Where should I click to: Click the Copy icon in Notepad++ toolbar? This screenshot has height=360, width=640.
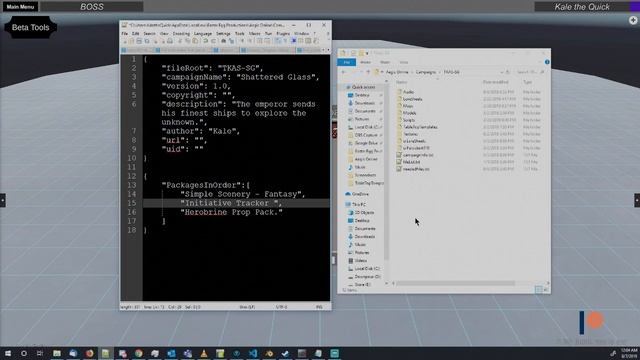tap(187, 41)
